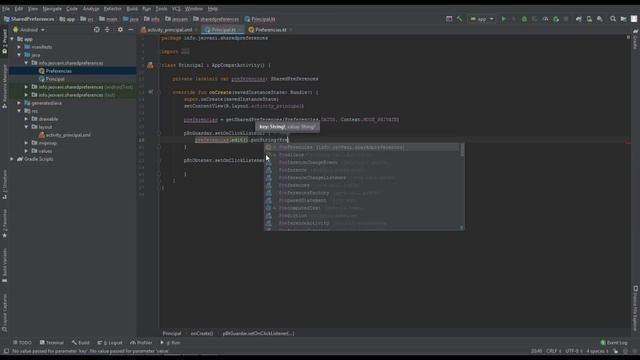Open the Navigate menu

pyautogui.click(x=52, y=9)
